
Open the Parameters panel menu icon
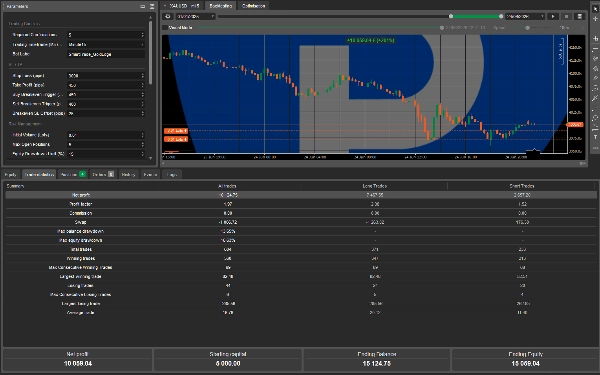(x=152, y=6)
